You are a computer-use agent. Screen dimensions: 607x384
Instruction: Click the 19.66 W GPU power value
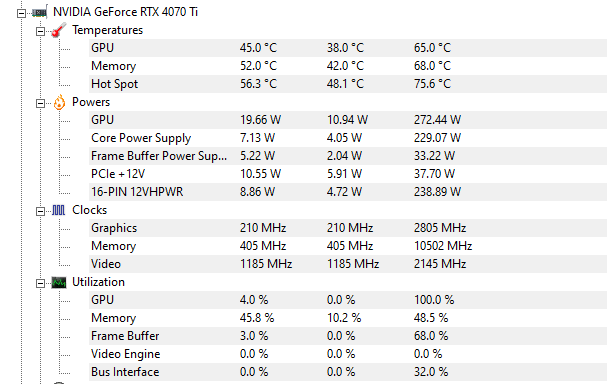coord(260,120)
